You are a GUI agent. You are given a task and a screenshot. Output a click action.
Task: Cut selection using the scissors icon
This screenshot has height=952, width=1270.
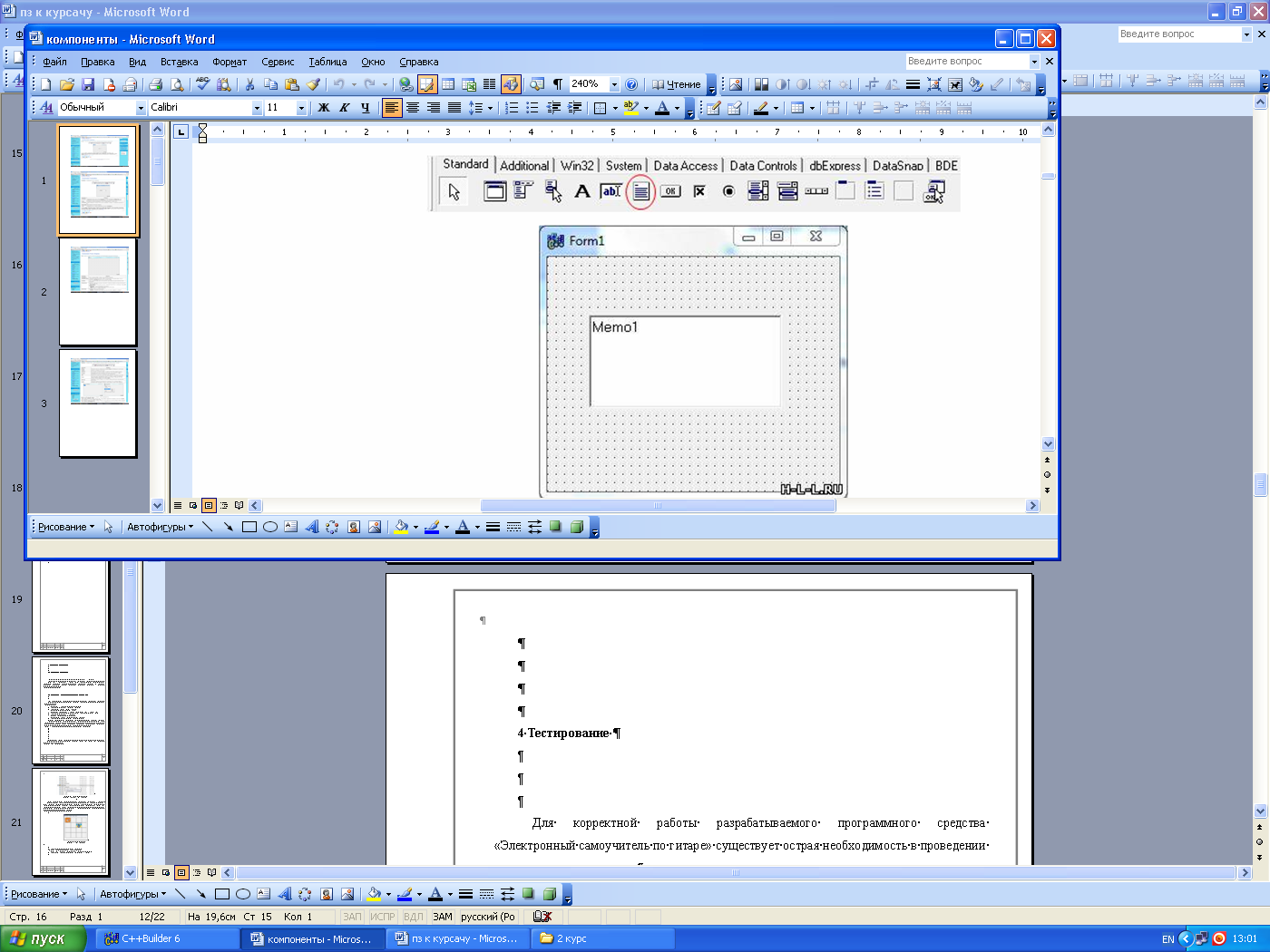click(x=249, y=84)
